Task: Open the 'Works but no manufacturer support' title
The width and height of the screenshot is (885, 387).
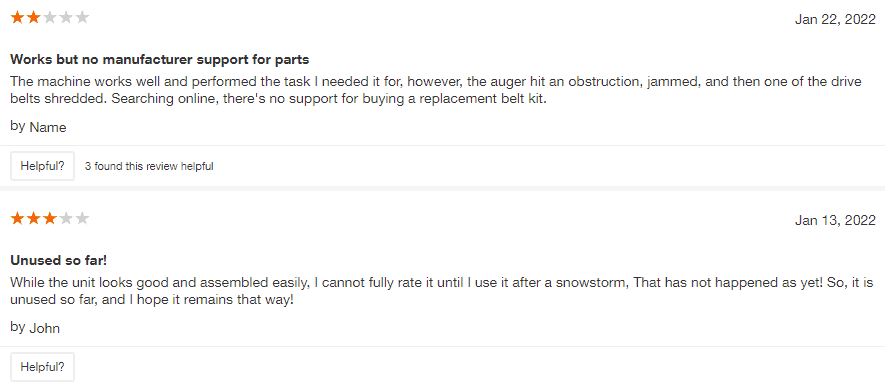Action: click(160, 59)
